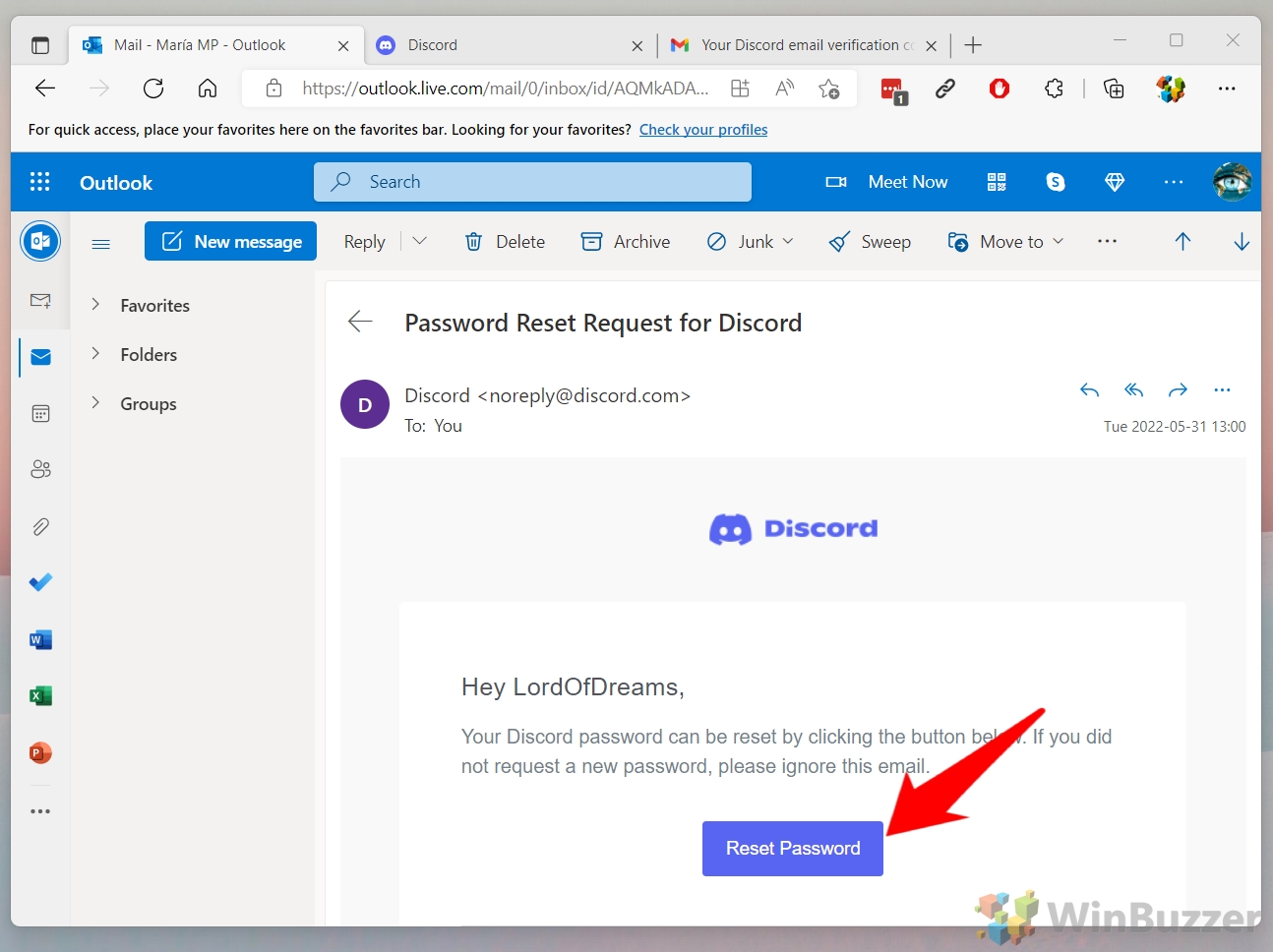Screen dimensions: 1273x952
Task: Toggle the hamburger navigation pane button
Action: [100, 243]
